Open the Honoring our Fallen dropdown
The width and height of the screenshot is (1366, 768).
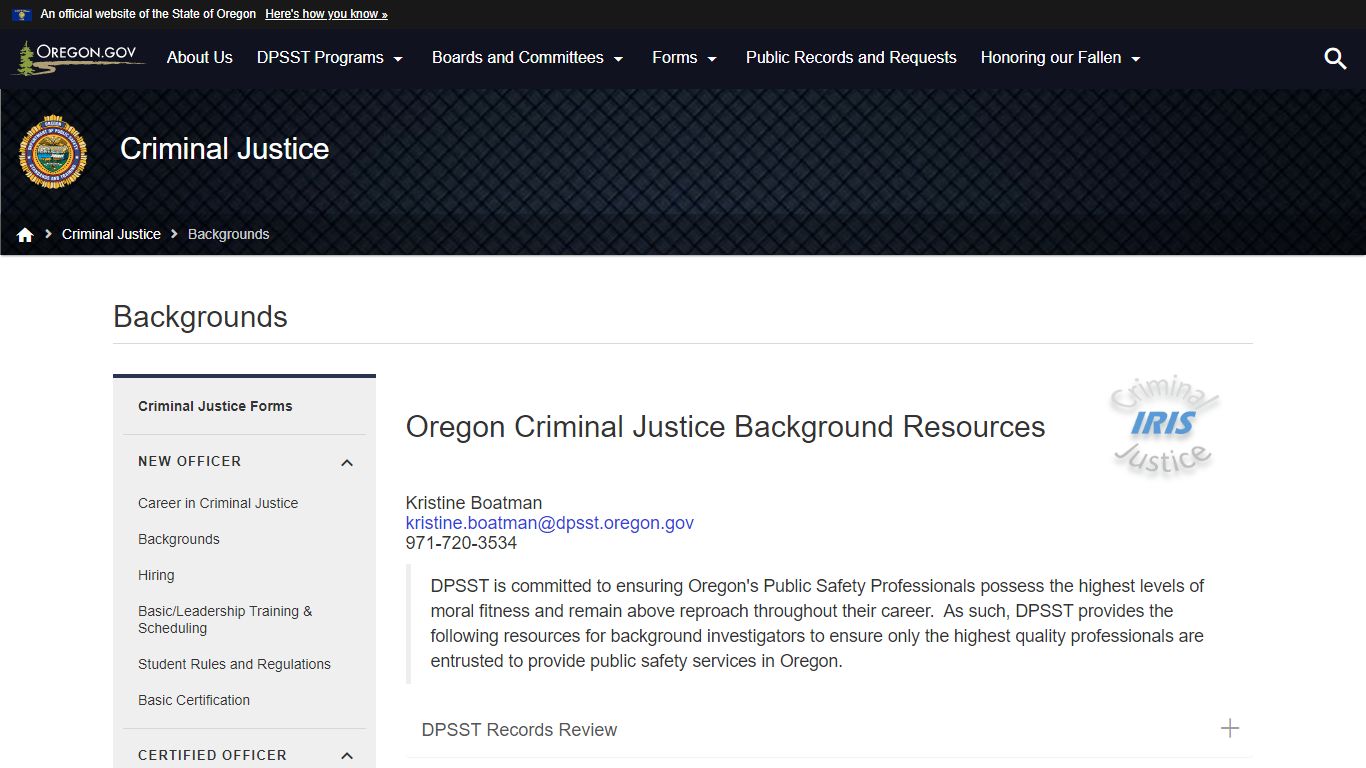pyautogui.click(x=1061, y=58)
